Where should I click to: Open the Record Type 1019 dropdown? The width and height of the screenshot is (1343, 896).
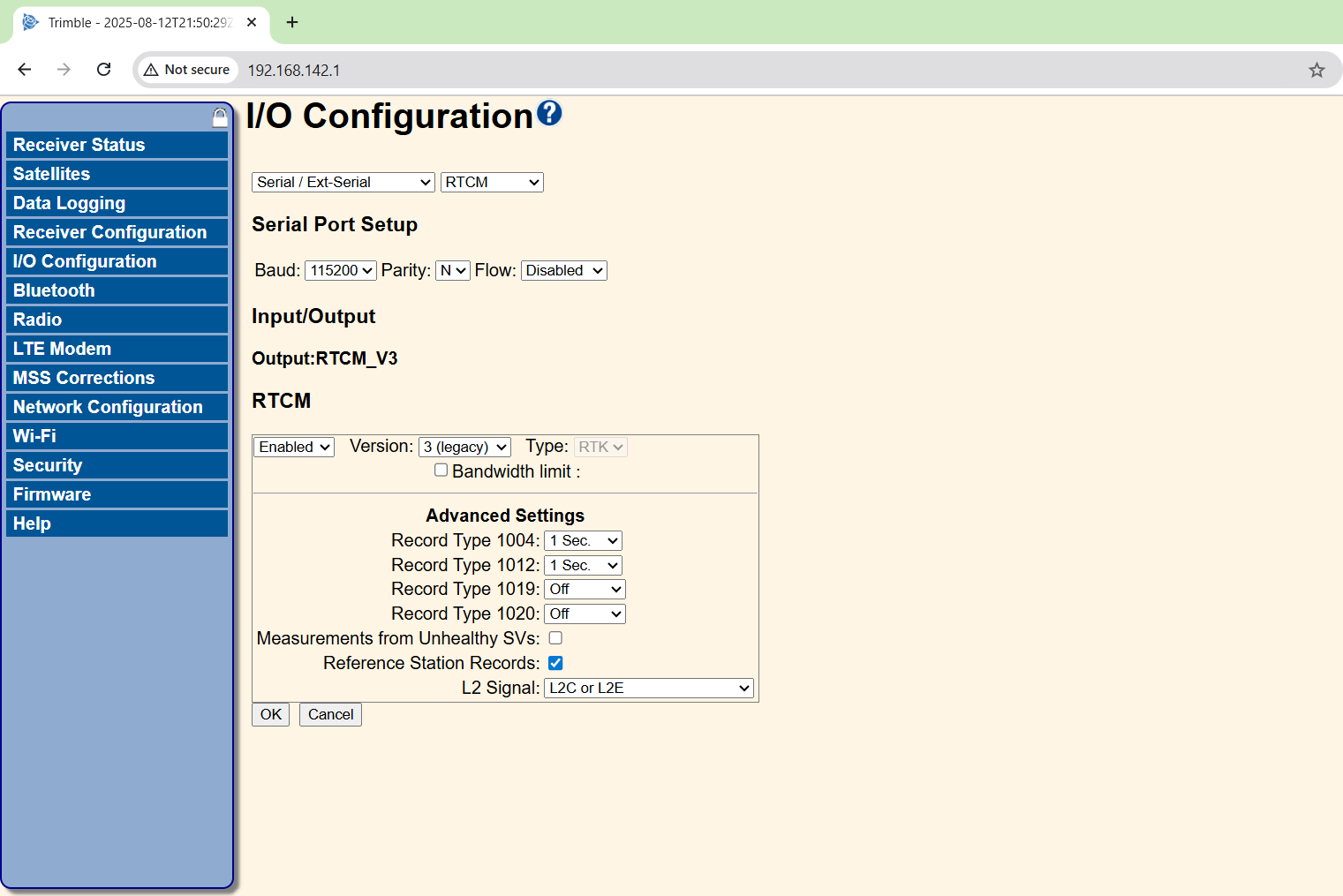(585, 589)
